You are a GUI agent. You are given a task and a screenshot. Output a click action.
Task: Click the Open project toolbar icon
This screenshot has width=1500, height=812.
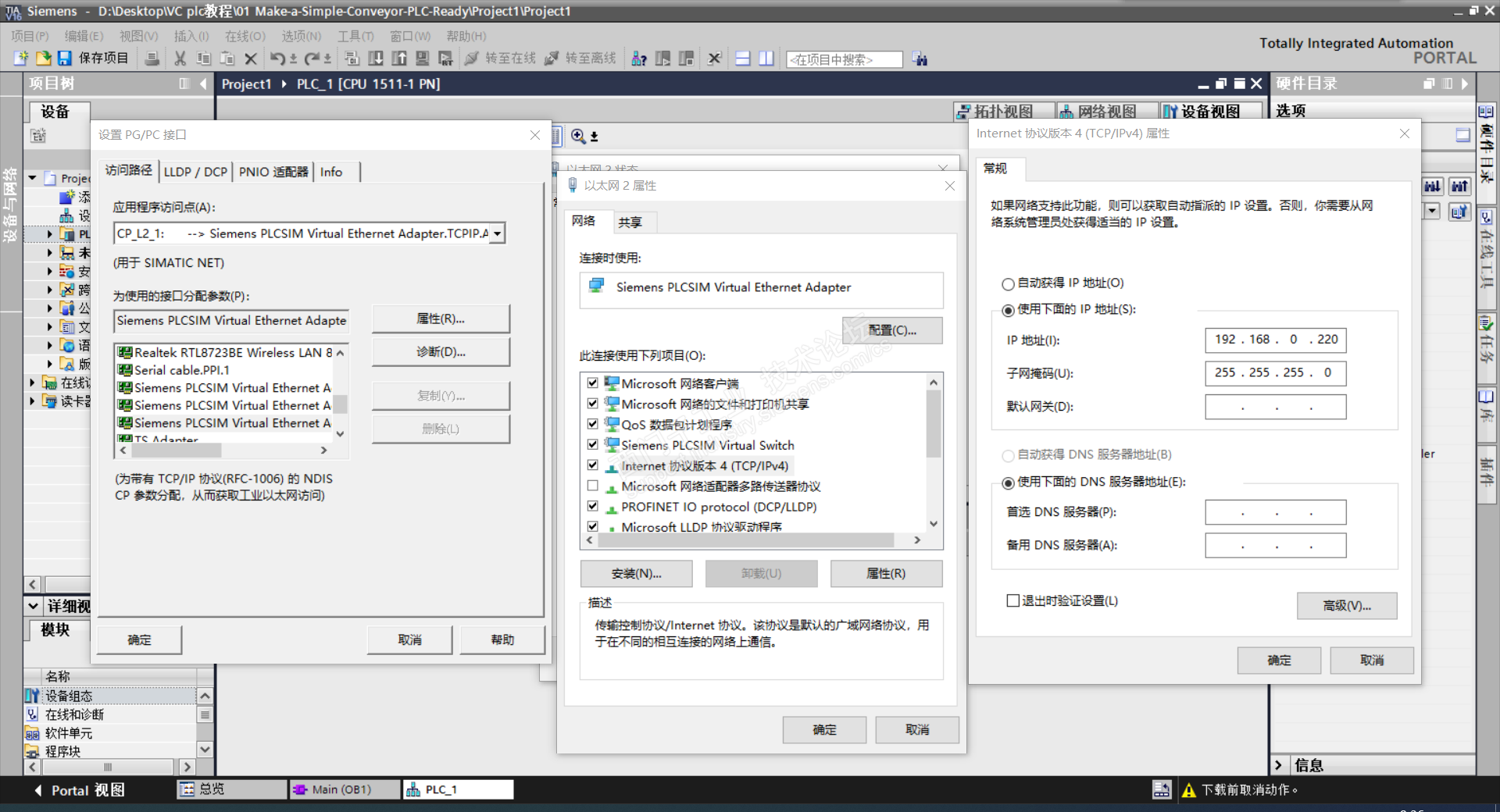tap(43, 59)
